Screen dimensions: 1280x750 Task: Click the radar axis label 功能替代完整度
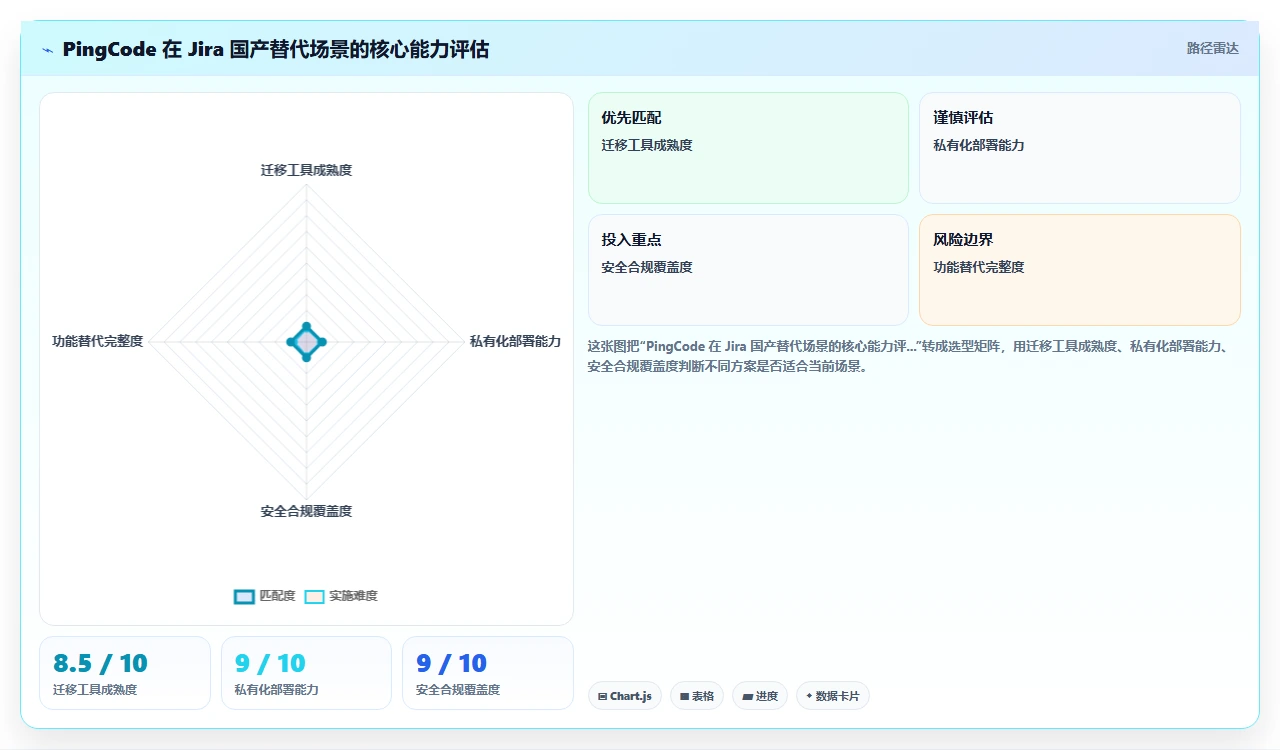(x=98, y=341)
